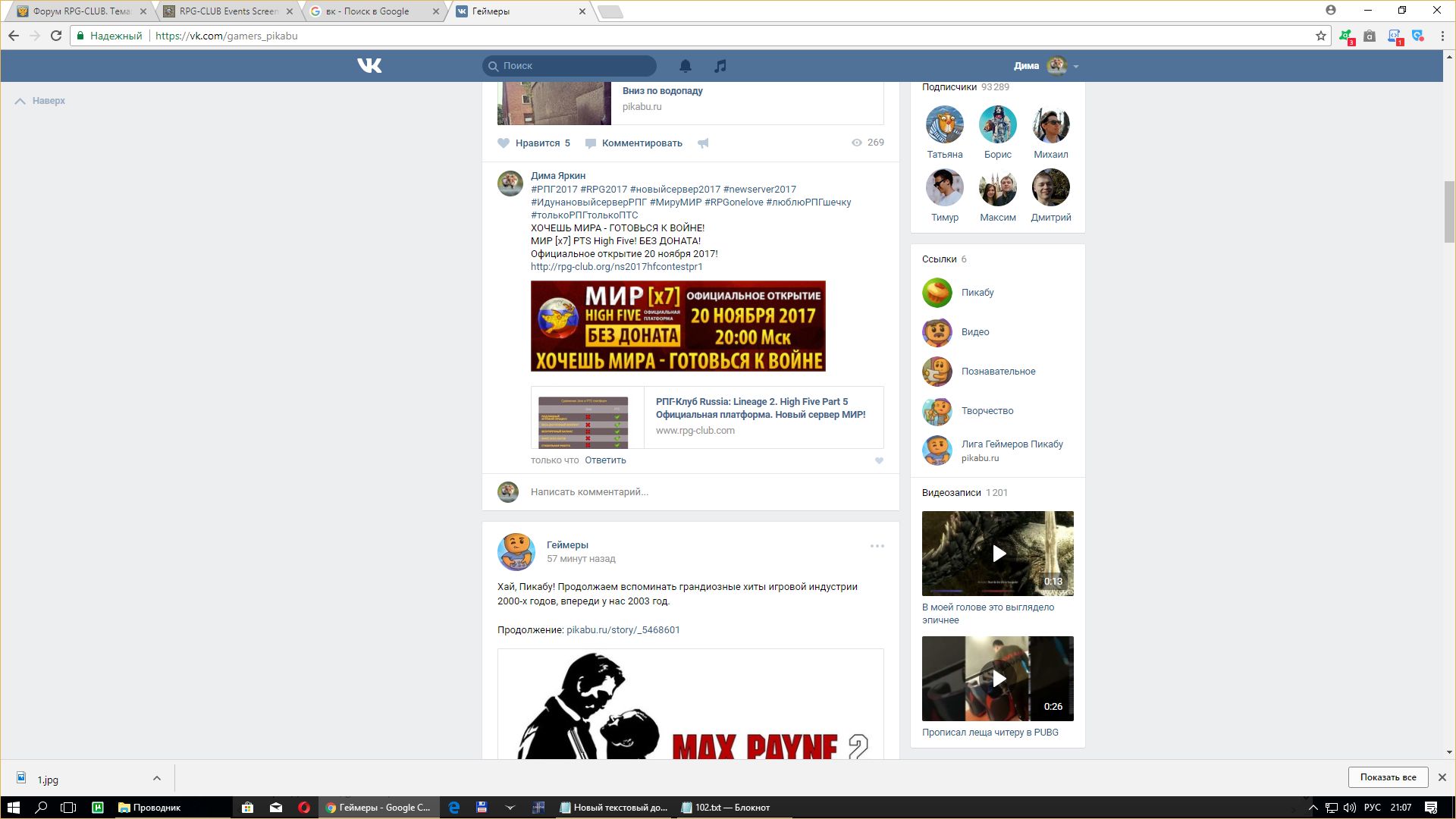Expand the 1.jpg download options chevron

coord(156,778)
